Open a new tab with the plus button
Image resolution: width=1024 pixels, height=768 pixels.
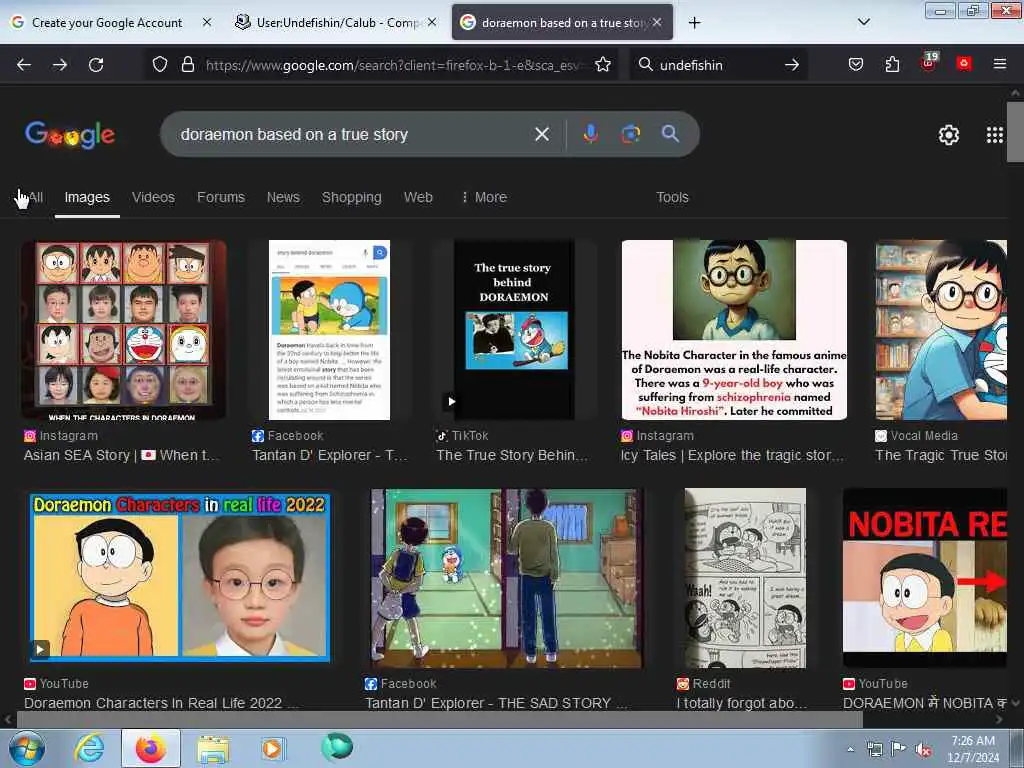click(694, 23)
